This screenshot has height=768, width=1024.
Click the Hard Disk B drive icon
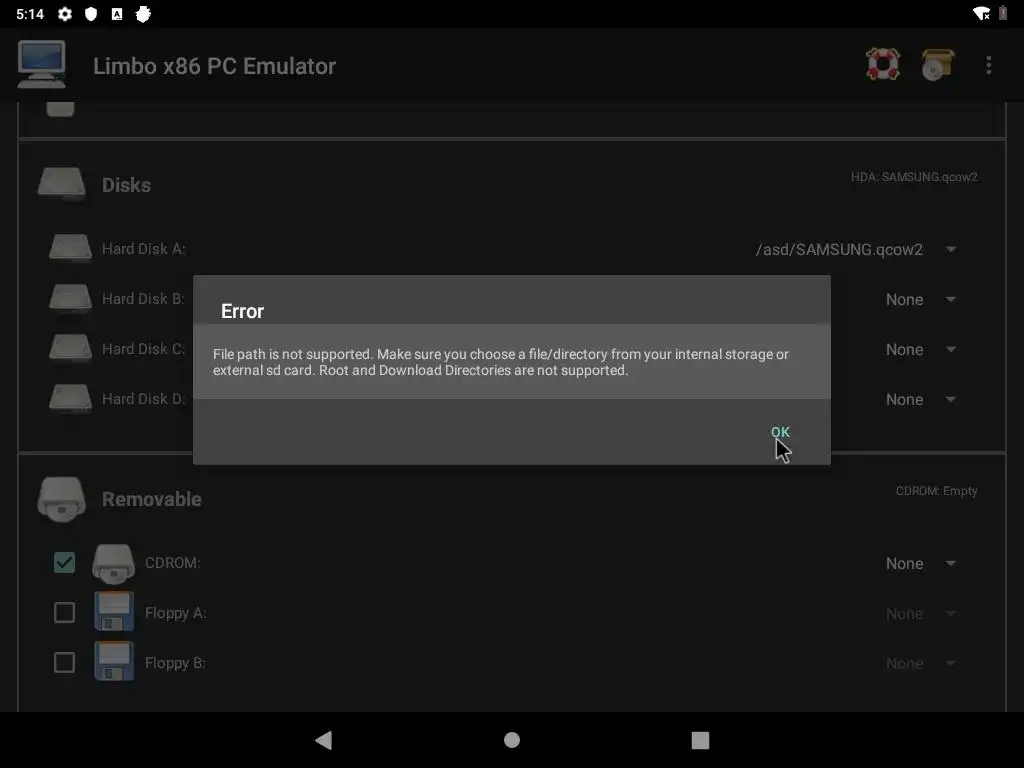pyautogui.click(x=71, y=298)
